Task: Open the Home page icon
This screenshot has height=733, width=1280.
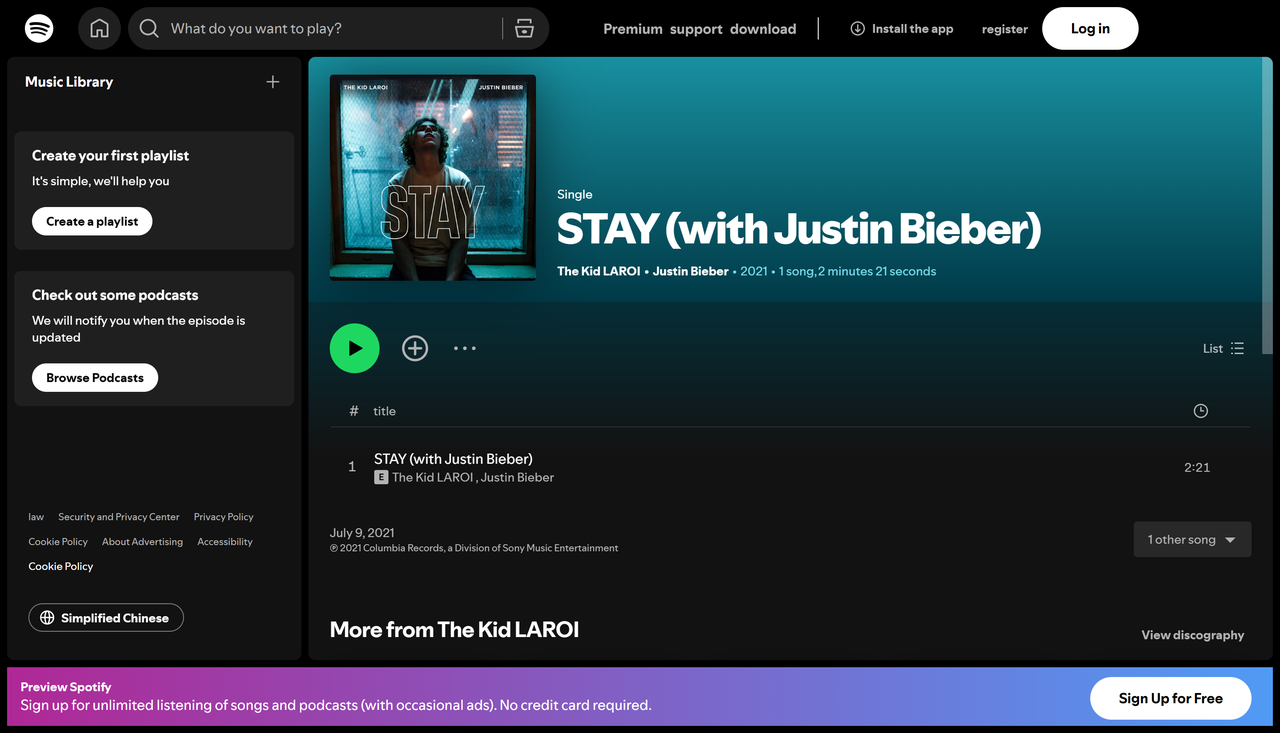Action: click(x=99, y=28)
